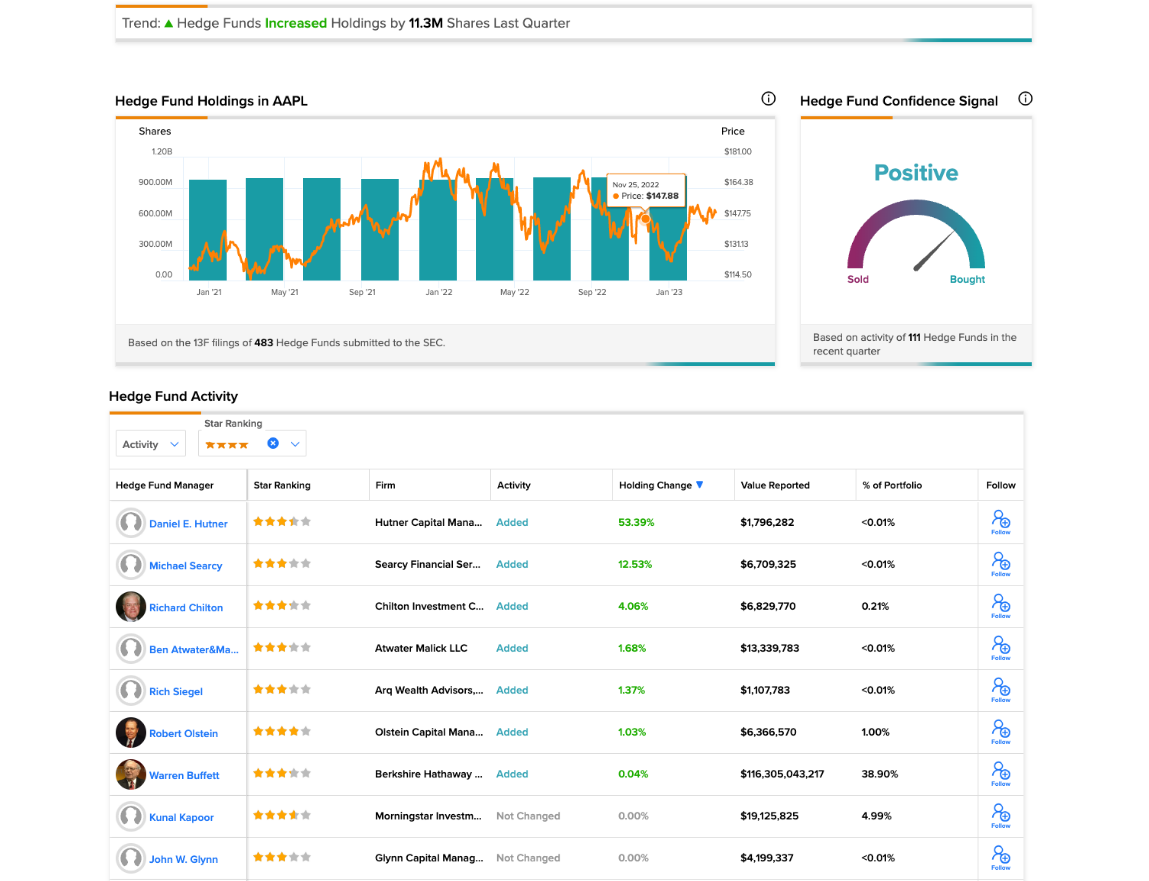Image resolution: width=1149 pixels, height=881 pixels.
Task: Open Richard Chilton's profile photo
Action: click(130, 607)
